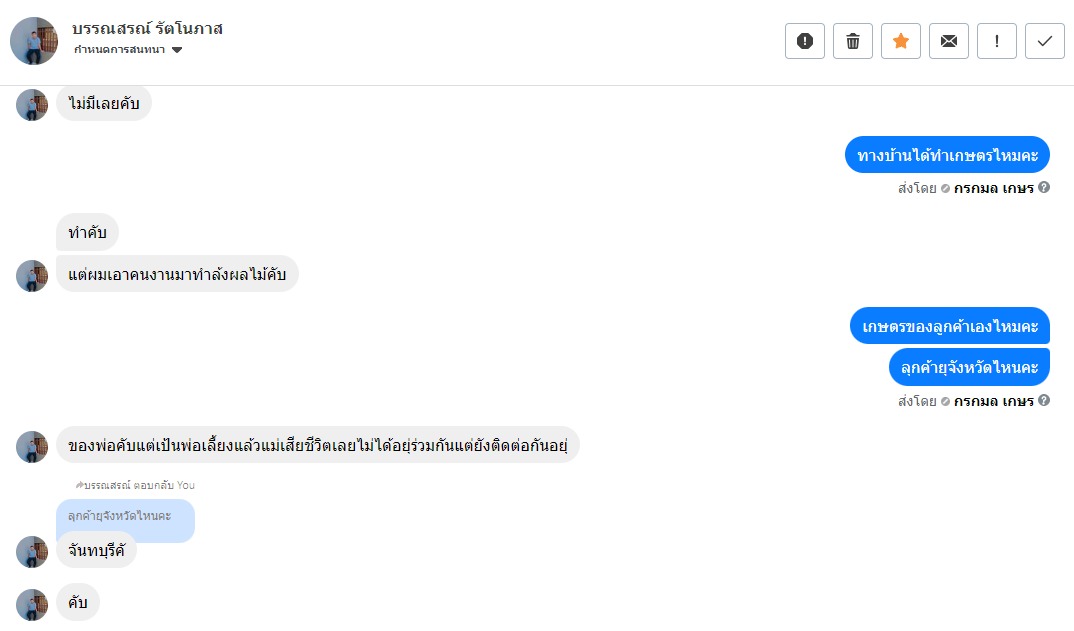Mark conversation unread with envelope icon
Image resolution: width=1074 pixels, height=631 pixels.
949,41
